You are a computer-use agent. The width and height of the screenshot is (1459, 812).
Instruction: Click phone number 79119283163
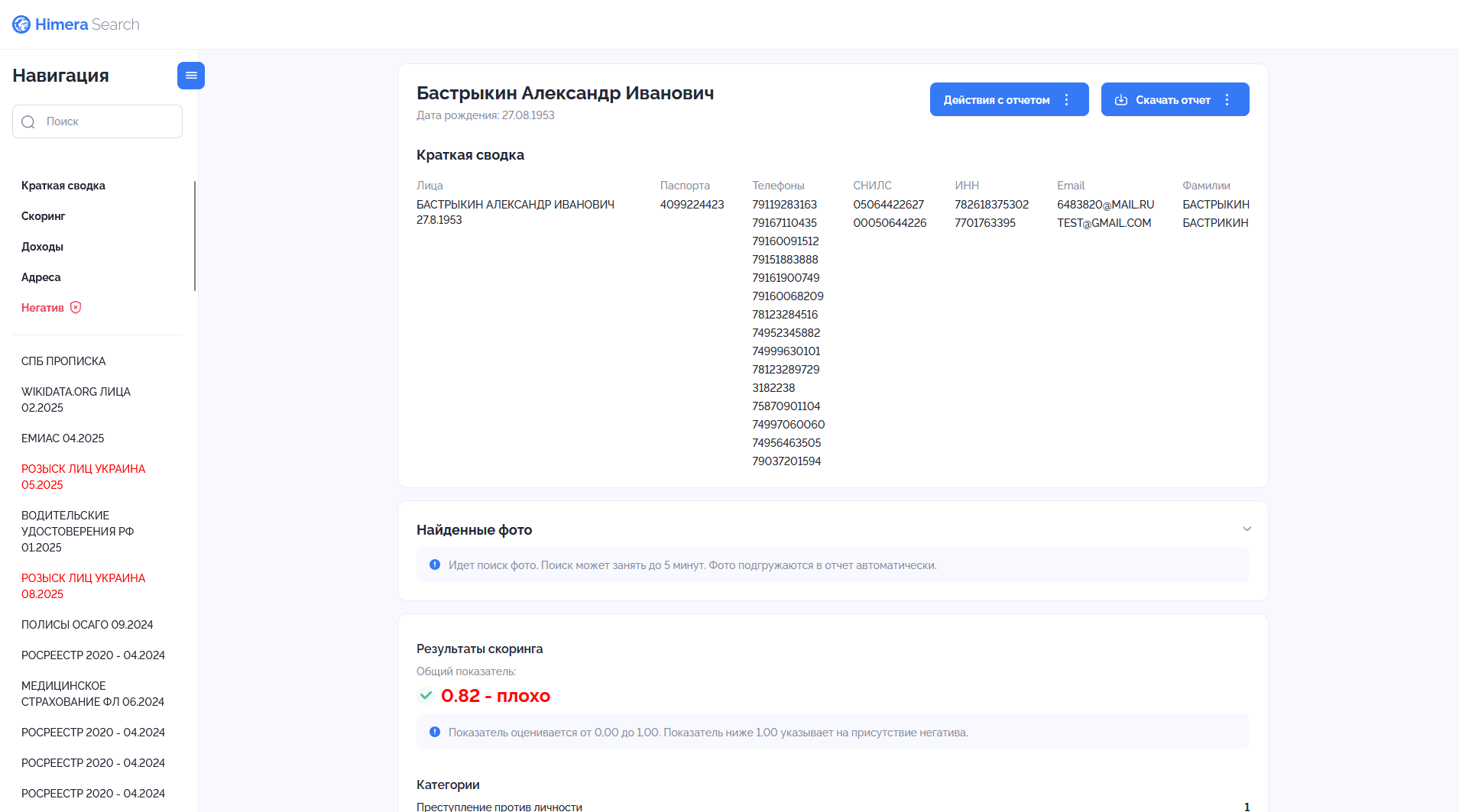click(784, 205)
